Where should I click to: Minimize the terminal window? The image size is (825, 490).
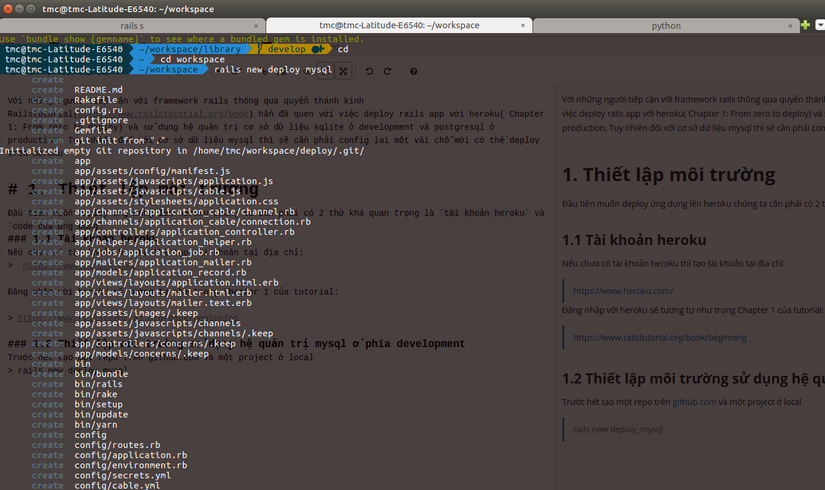pyautogui.click(x=19, y=8)
